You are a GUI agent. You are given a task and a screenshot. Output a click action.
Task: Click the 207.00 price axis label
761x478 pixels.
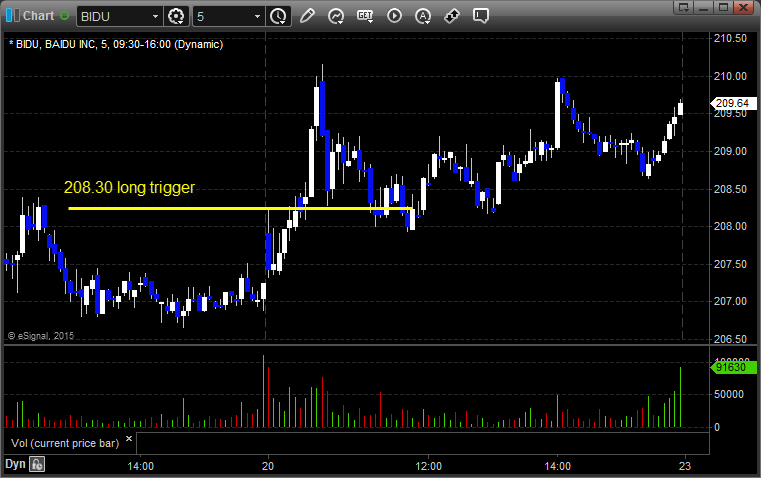coord(730,301)
